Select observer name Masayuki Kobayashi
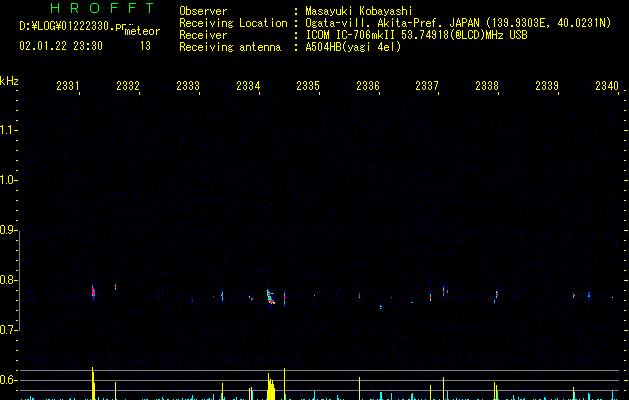The width and height of the screenshot is (629, 400). pos(359,11)
